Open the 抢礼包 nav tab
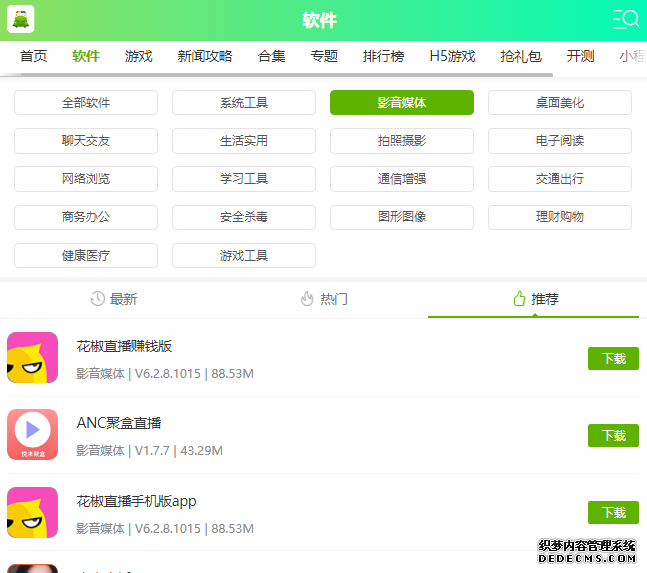This screenshot has width=647, height=573. tap(521, 56)
